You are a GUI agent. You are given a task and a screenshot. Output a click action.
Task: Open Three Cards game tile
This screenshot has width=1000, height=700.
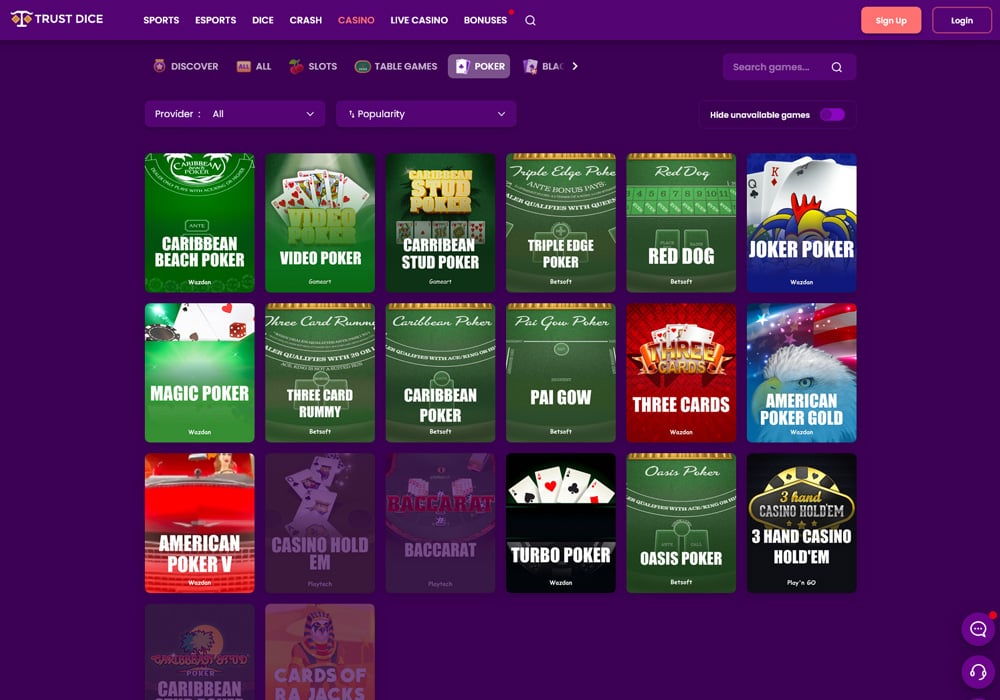pyautogui.click(x=681, y=373)
